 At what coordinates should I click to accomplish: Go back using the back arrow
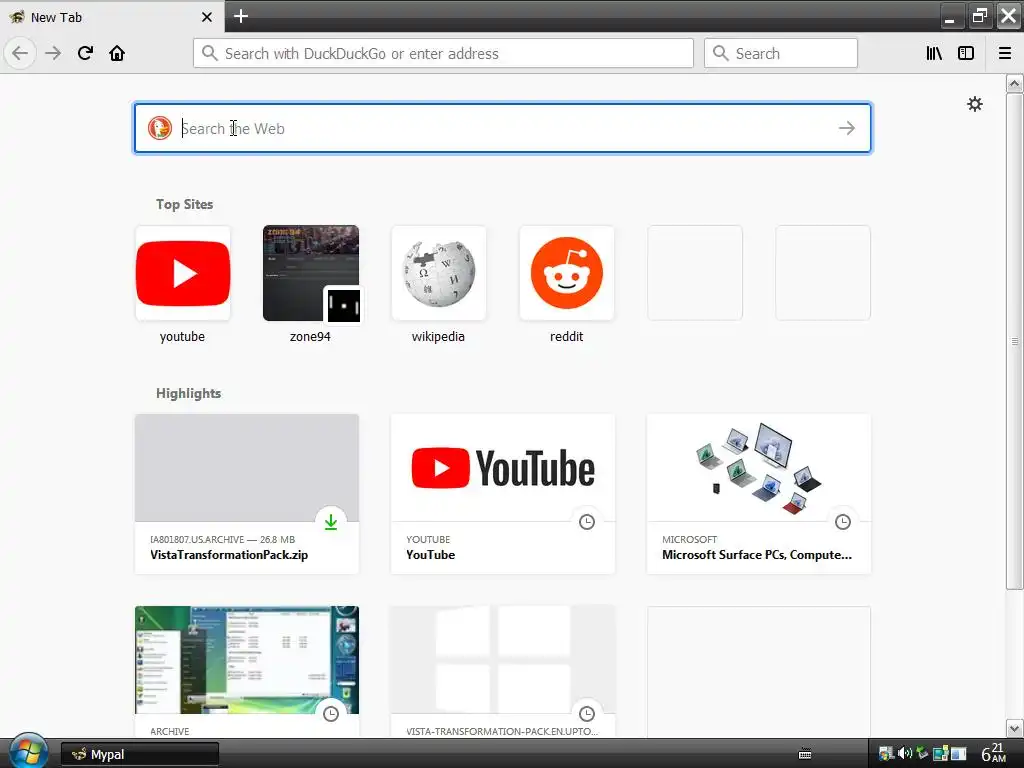(20, 53)
